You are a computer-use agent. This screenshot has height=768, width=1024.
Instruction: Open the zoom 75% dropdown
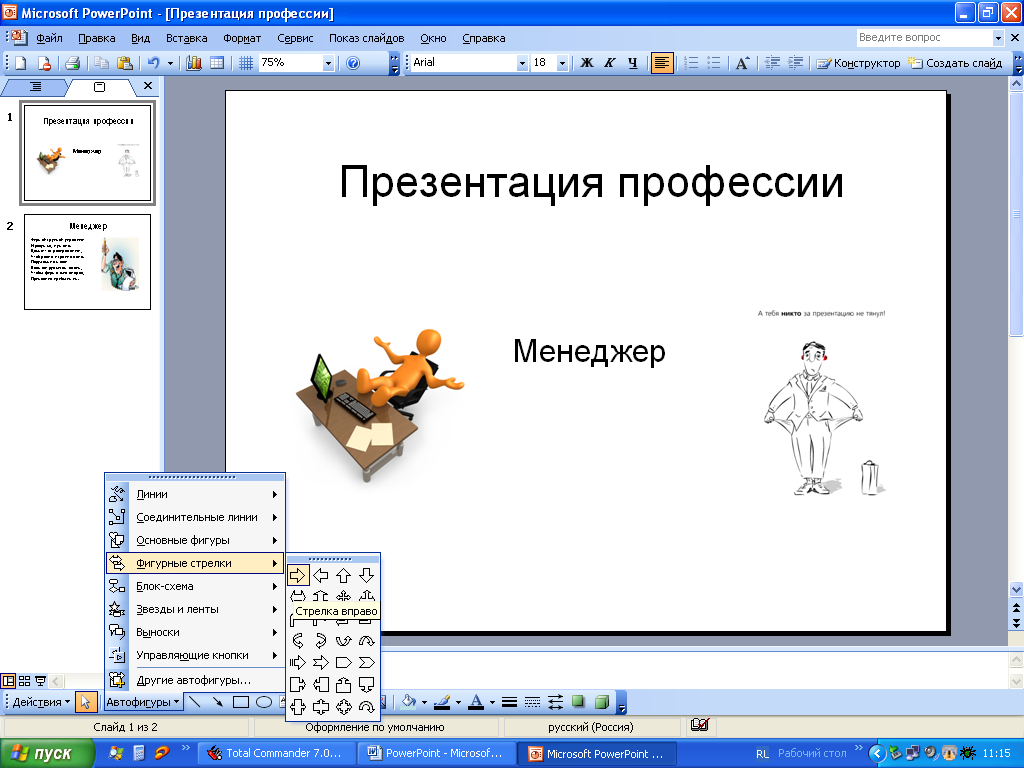pyautogui.click(x=328, y=63)
